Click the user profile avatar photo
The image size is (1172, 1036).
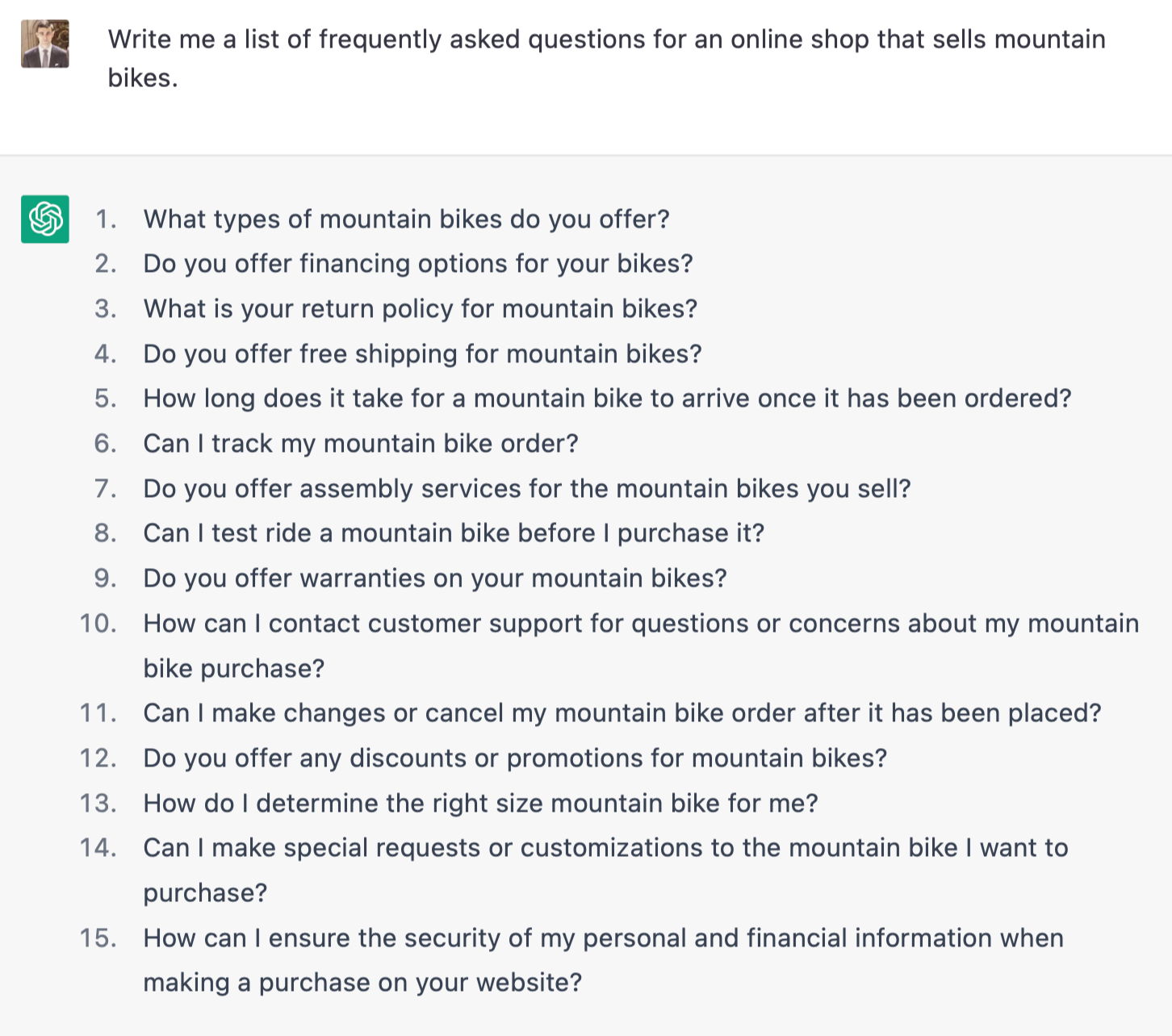pyautogui.click(x=44, y=44)
